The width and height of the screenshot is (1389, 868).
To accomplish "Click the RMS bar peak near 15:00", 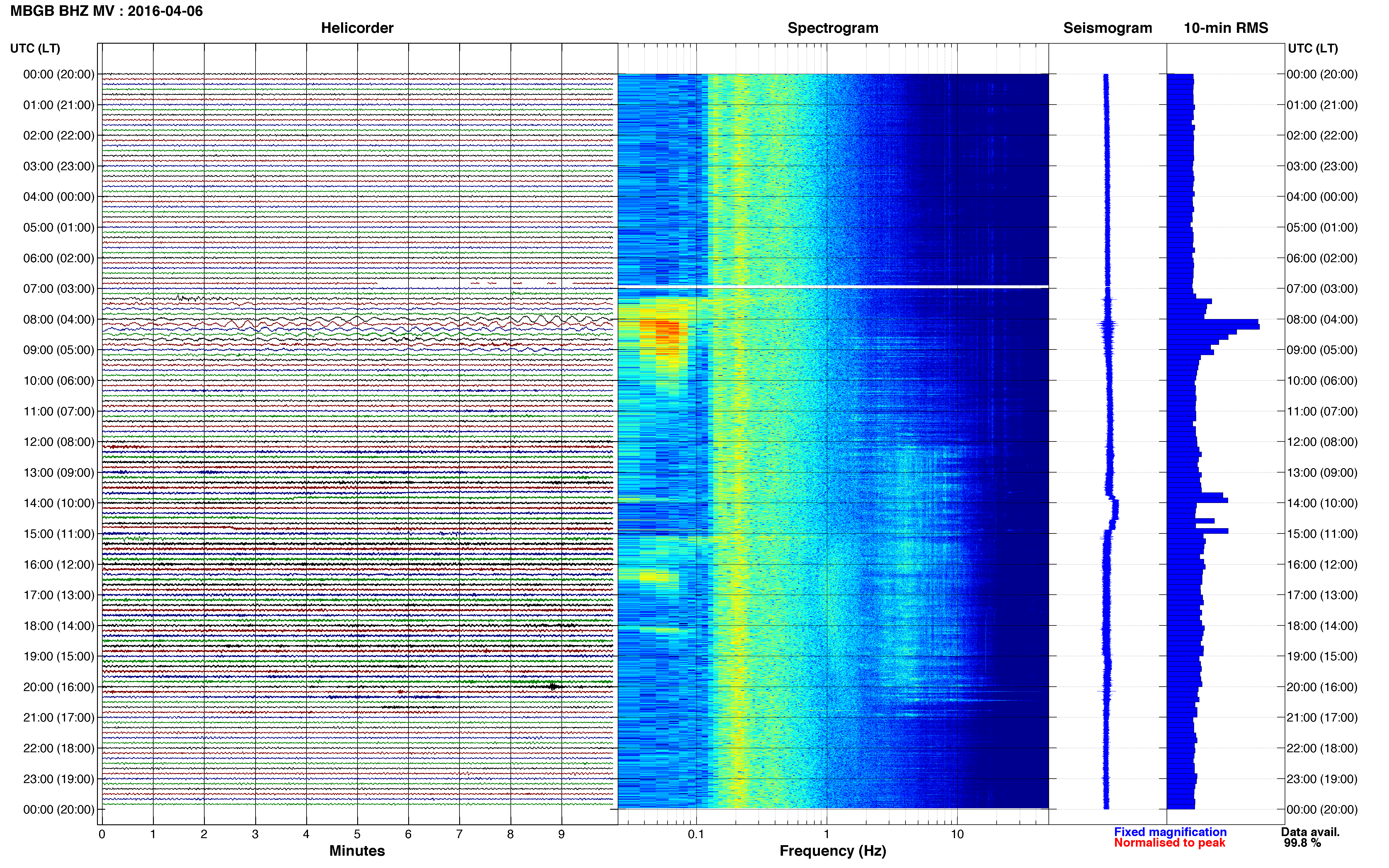I will 1198,531.
